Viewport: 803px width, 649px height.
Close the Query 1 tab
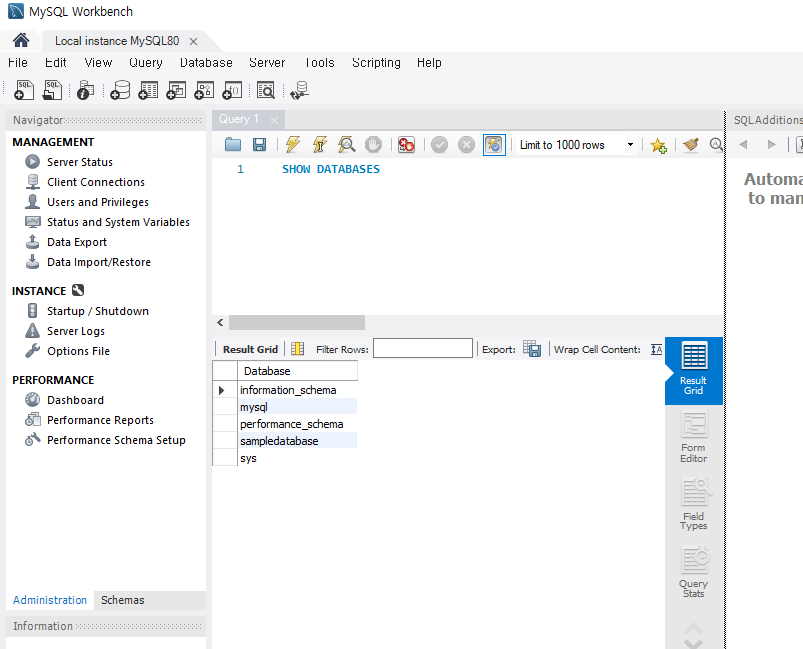click(274, 120)
